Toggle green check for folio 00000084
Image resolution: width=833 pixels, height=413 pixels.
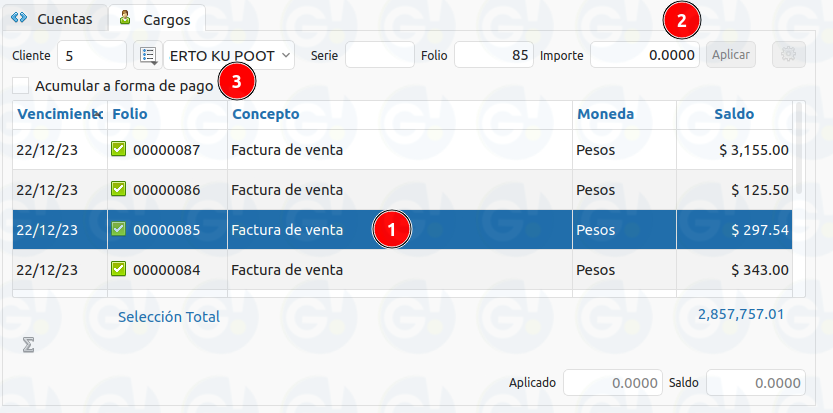119,269
